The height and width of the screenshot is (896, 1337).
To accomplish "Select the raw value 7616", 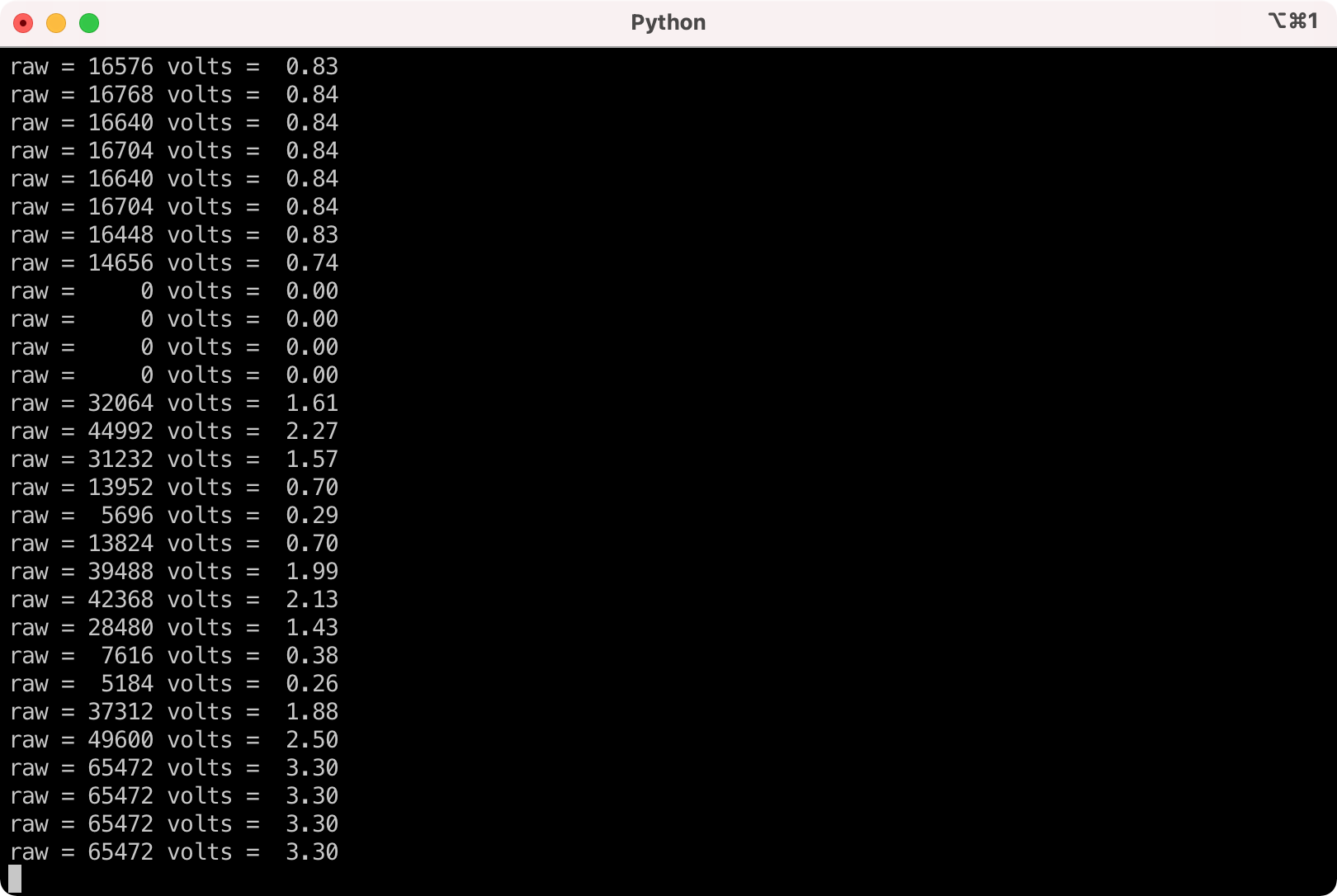I will coord(127,656).
